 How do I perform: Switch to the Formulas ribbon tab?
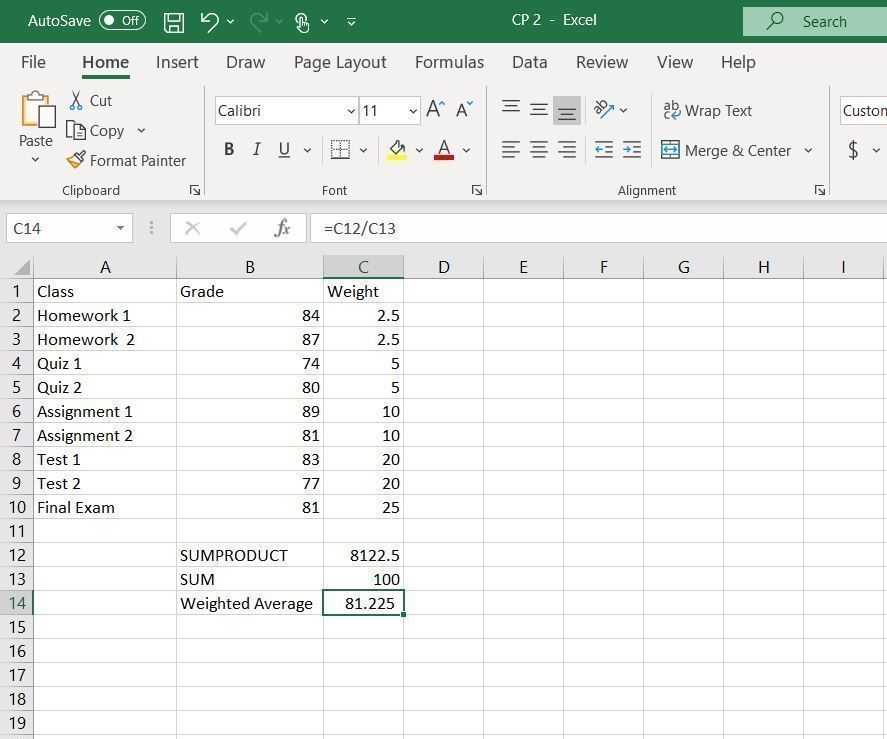point(449,62)
